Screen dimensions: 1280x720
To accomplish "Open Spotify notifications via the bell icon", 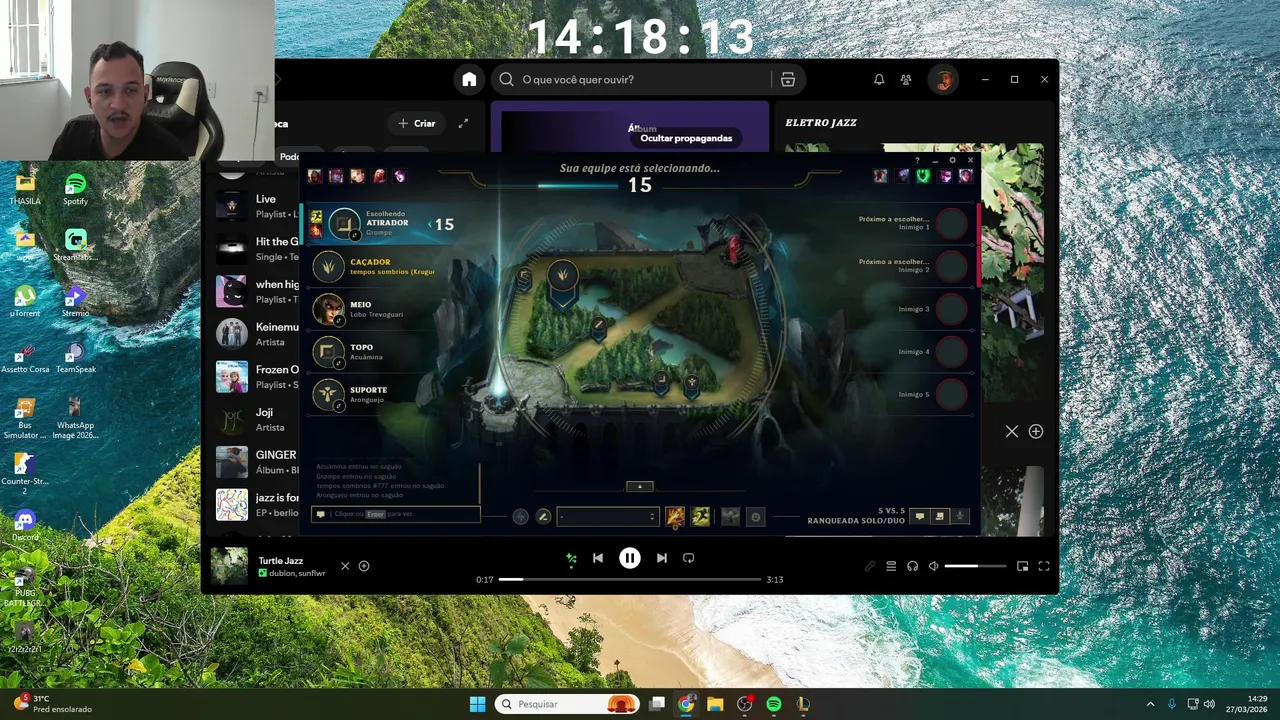I will tap(879, 80).
